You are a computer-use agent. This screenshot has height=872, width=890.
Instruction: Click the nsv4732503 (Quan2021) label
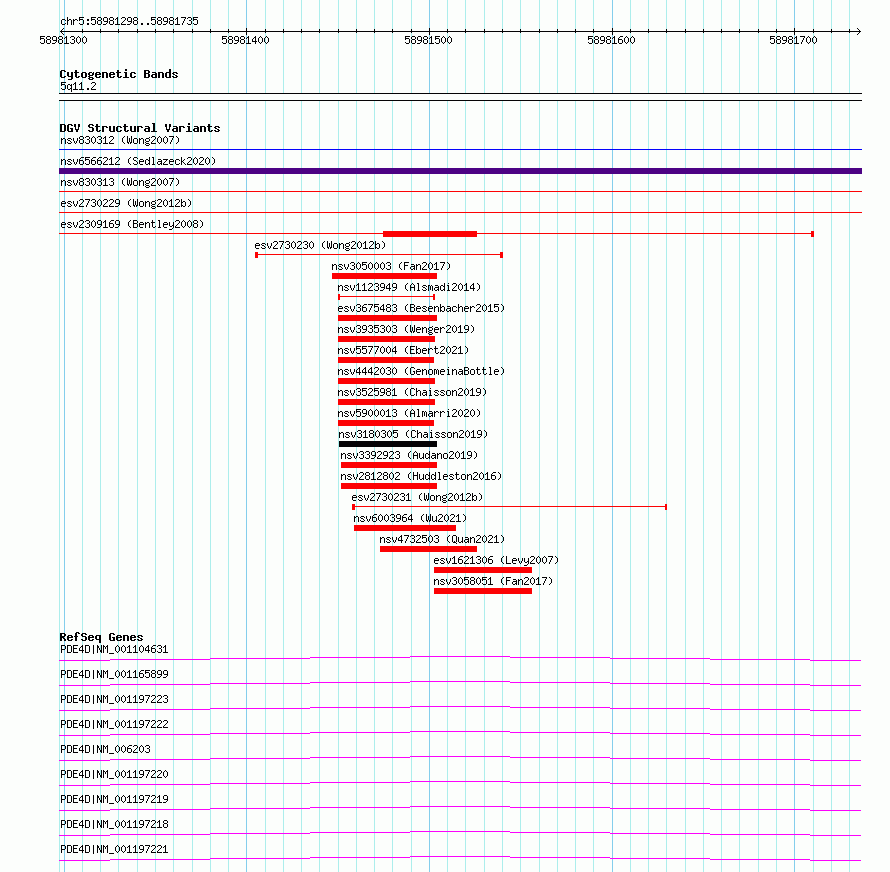click(x=442, y=539)
